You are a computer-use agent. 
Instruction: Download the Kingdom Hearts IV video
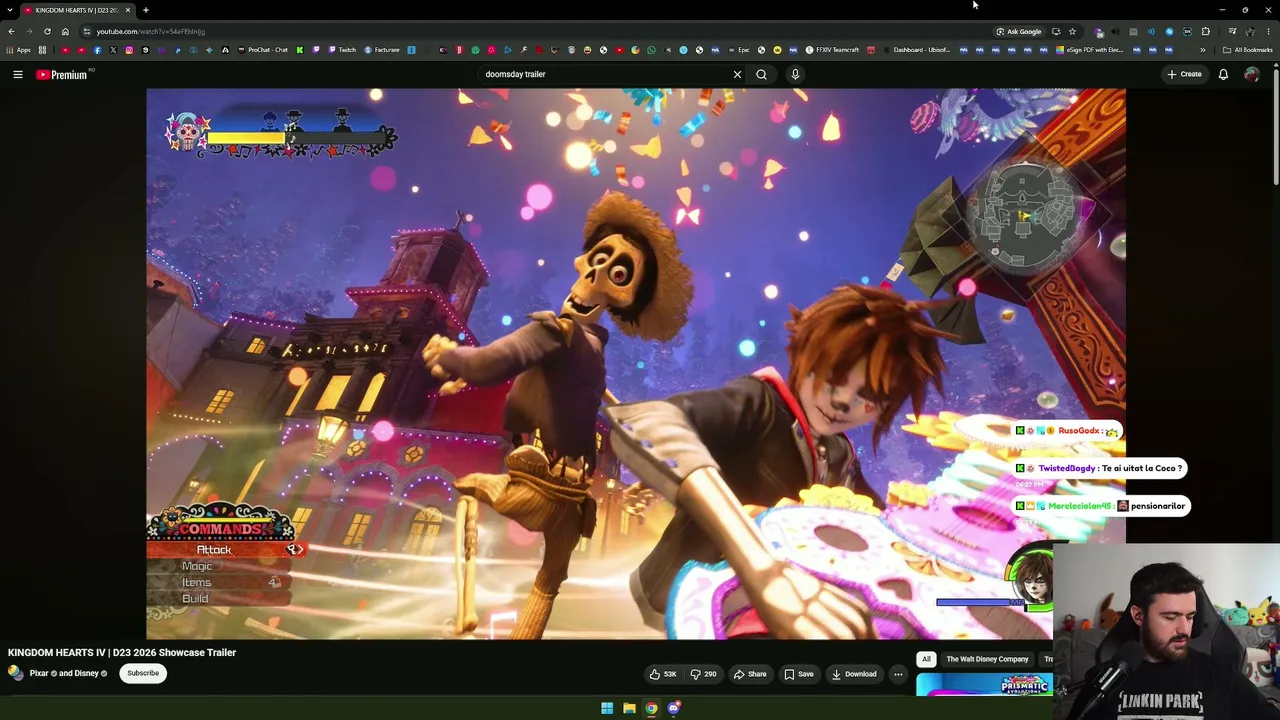pos(853,674)
